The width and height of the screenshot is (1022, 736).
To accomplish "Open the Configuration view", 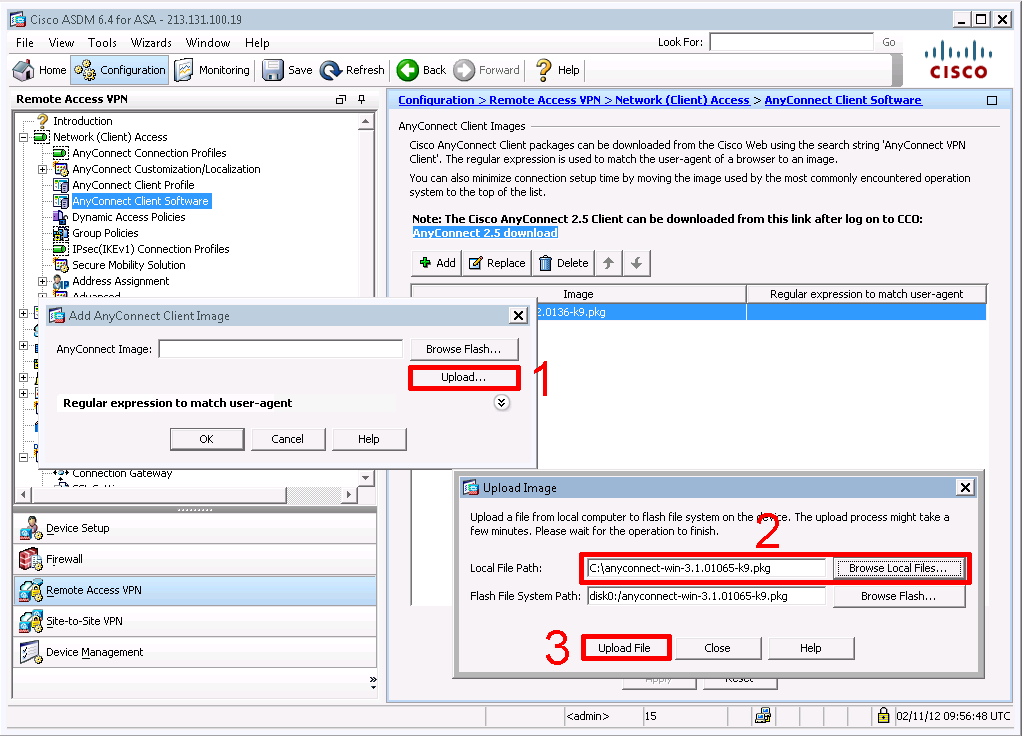I will [x=120, y=70].
